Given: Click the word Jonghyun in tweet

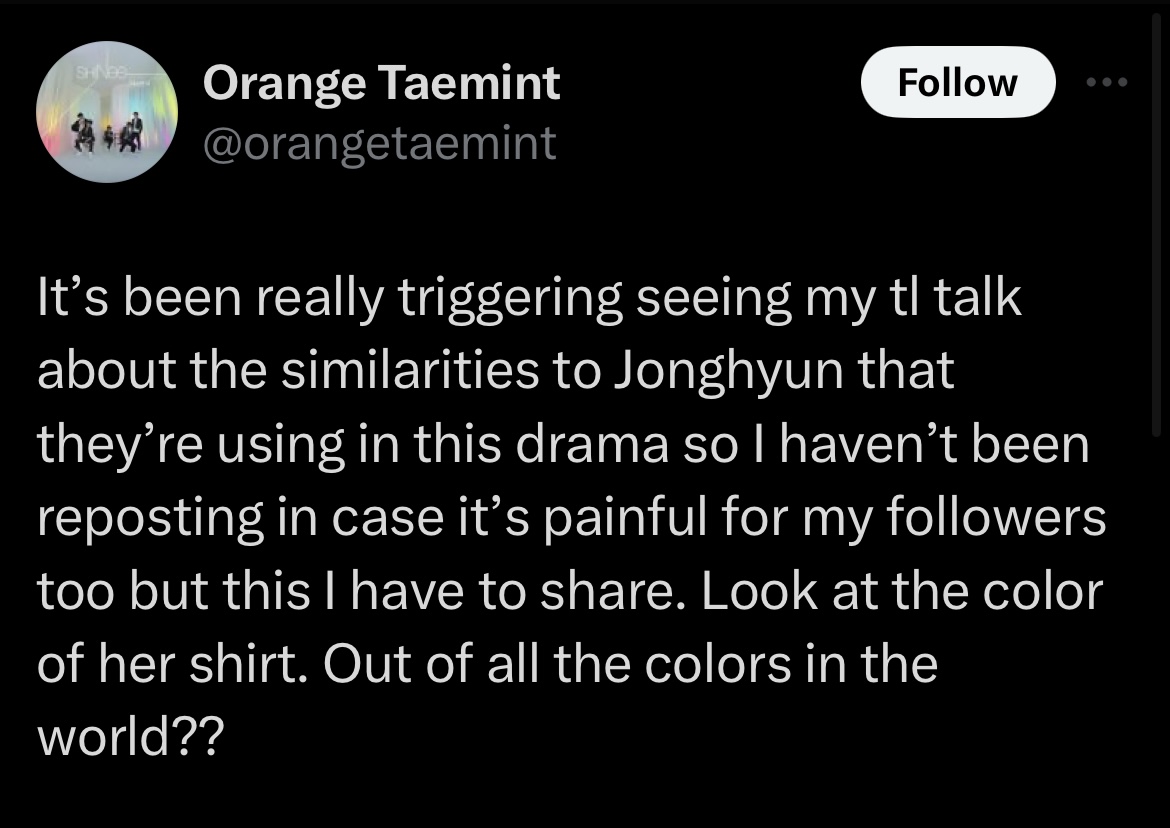Looking at the screenshot, I should pyautogui.click(x=729, y=371).
